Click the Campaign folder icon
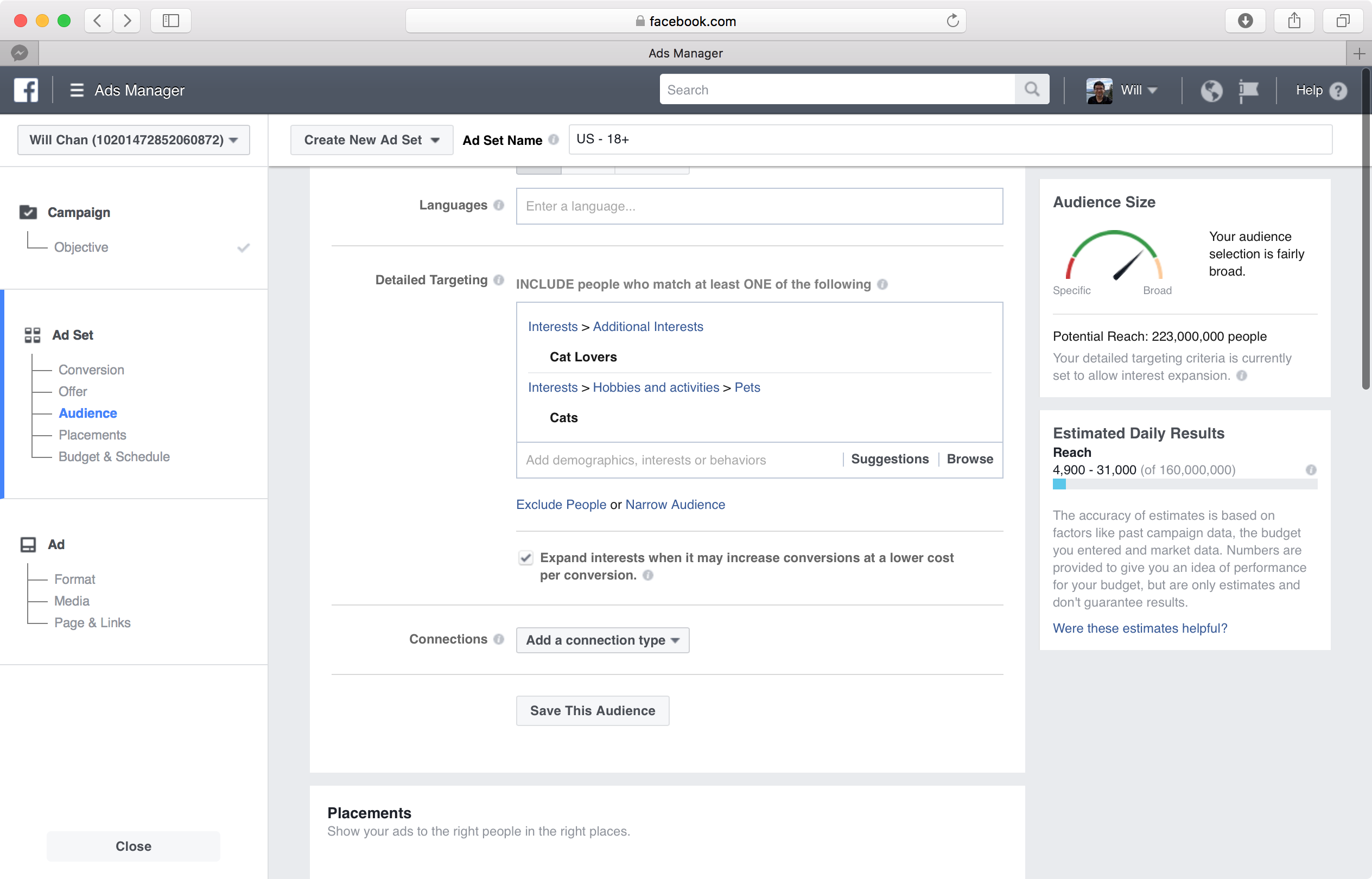This screenshot has width=1372, height=879. coord(28,212)
